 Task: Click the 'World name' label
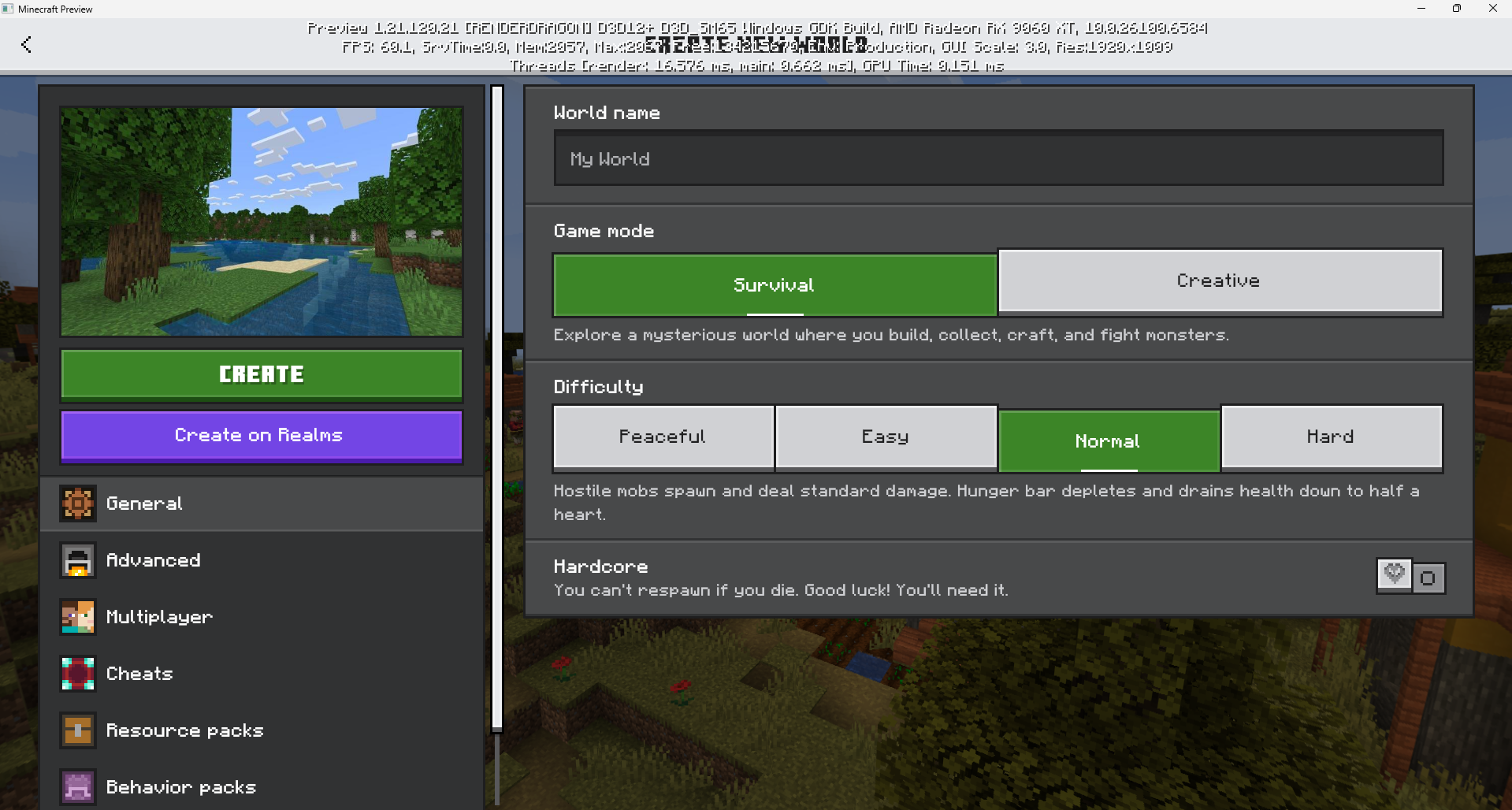coord(607,113)
